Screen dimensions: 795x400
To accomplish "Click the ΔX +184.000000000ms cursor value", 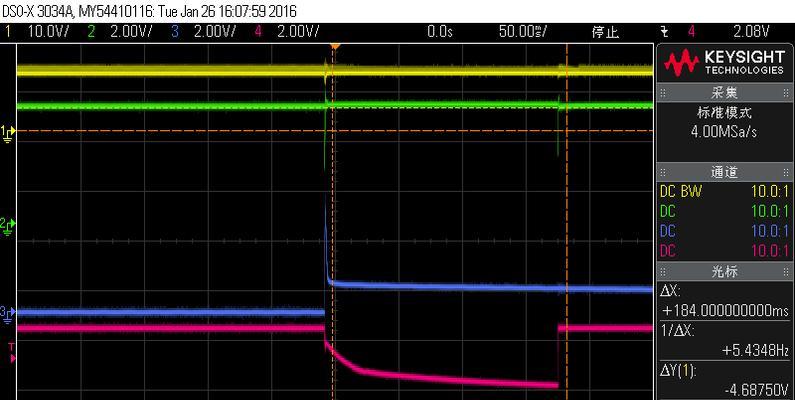I will coord(725,302).
